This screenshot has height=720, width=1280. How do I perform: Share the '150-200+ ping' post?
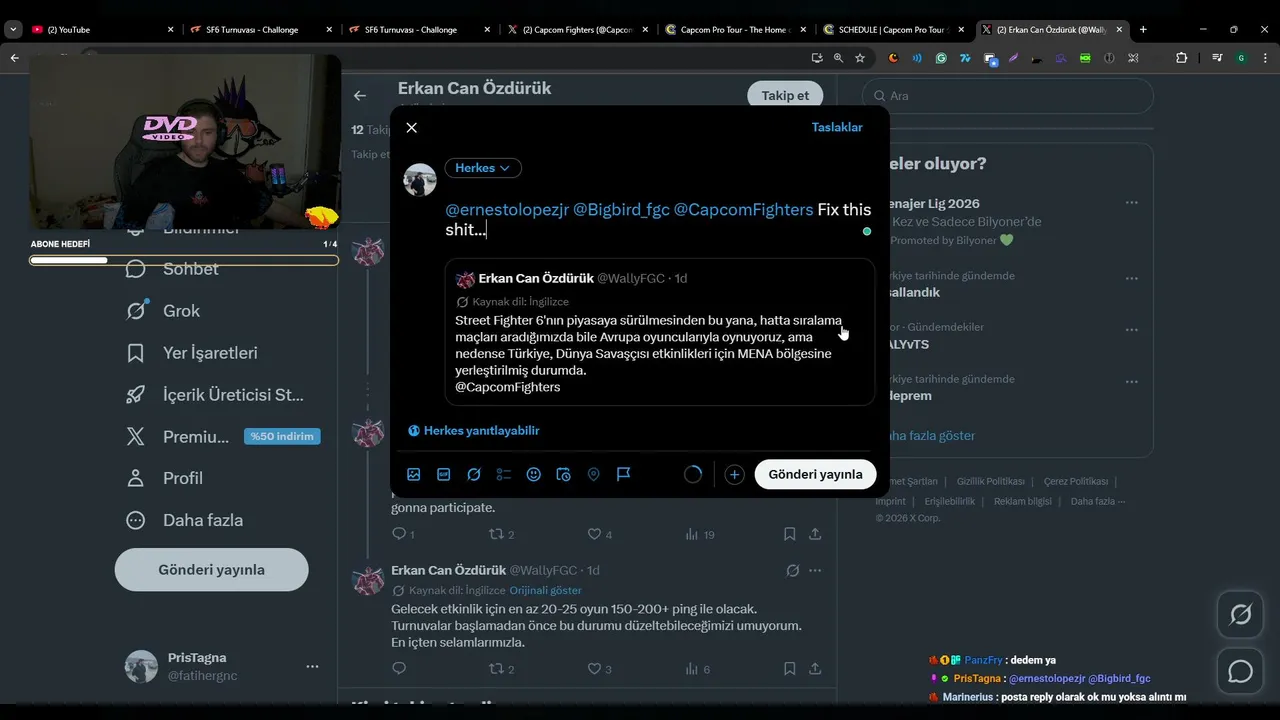[x=815, y=669]
